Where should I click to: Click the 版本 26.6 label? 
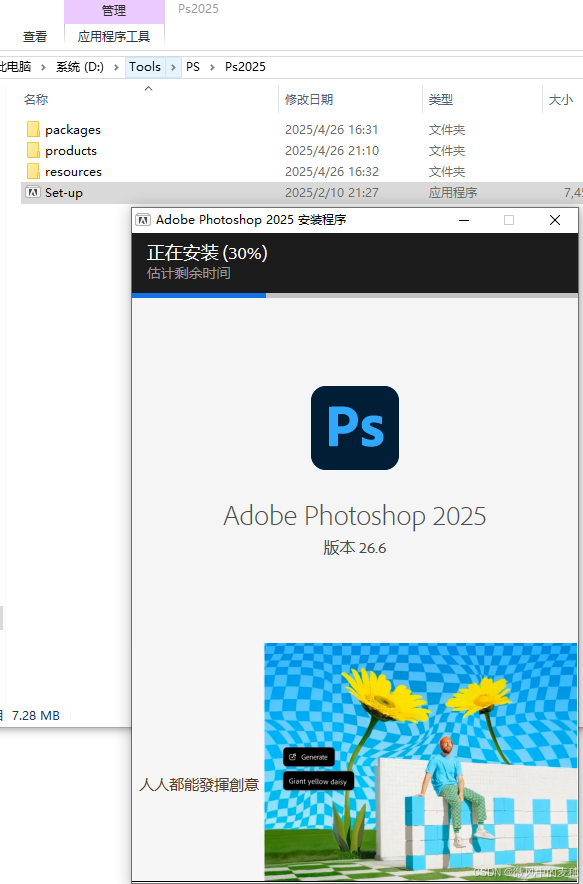[355, 547]
